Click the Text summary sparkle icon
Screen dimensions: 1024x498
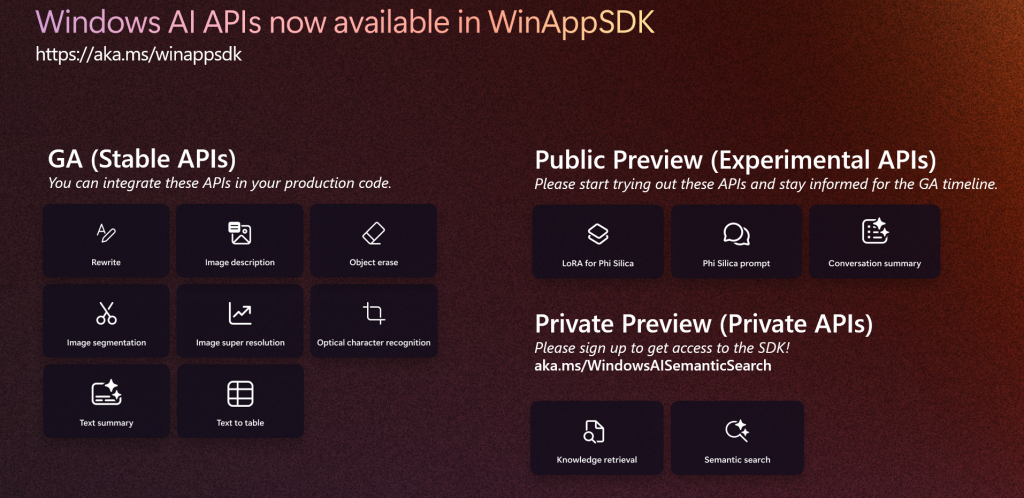point(106,393)
